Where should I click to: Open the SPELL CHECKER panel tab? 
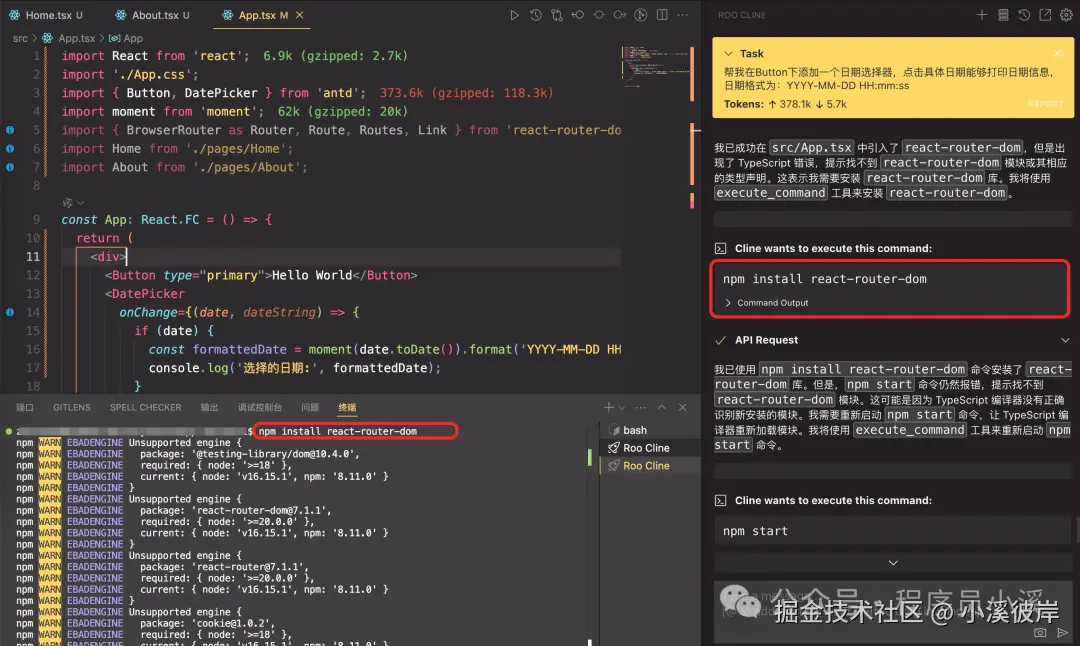[145, 408]
